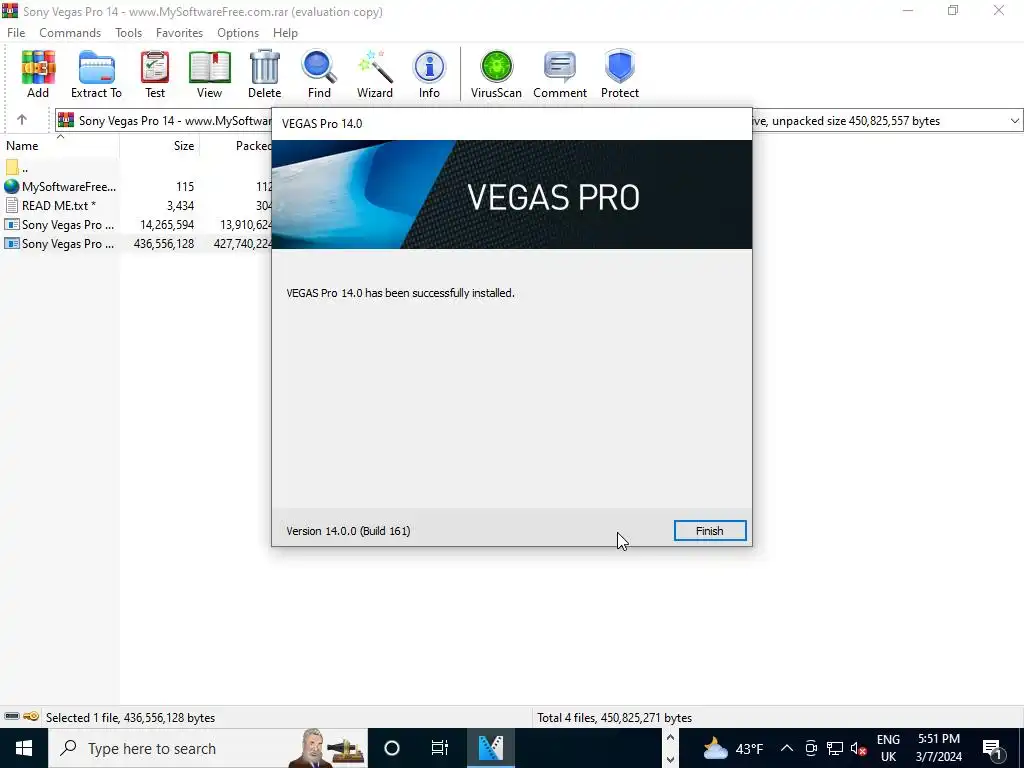Click the Comment toolbar icon
The height and width of the screenshot is (768, 1024).
(x=560, y=74)
